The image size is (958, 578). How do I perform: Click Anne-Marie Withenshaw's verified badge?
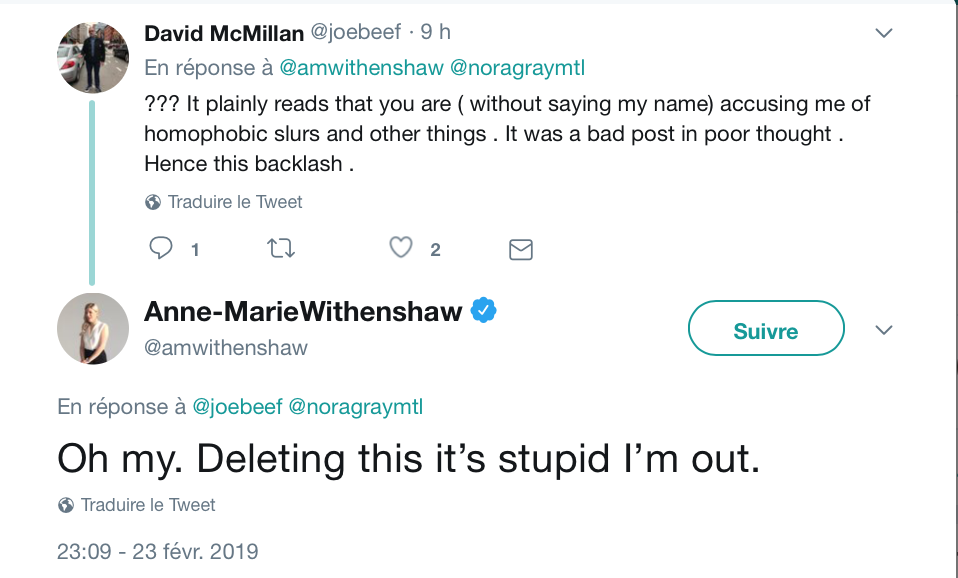483,311
